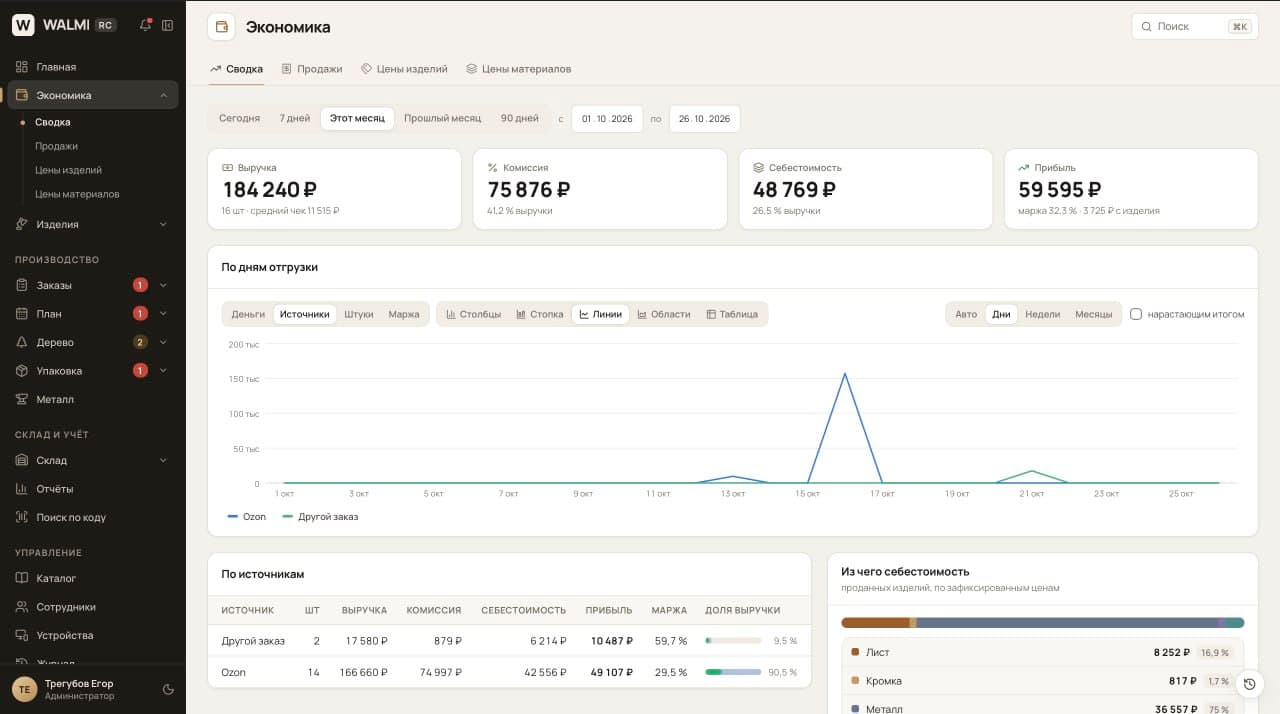Open the Каталог page
The width and height of the screenshot is (1280, 714).
pos(93,578)
